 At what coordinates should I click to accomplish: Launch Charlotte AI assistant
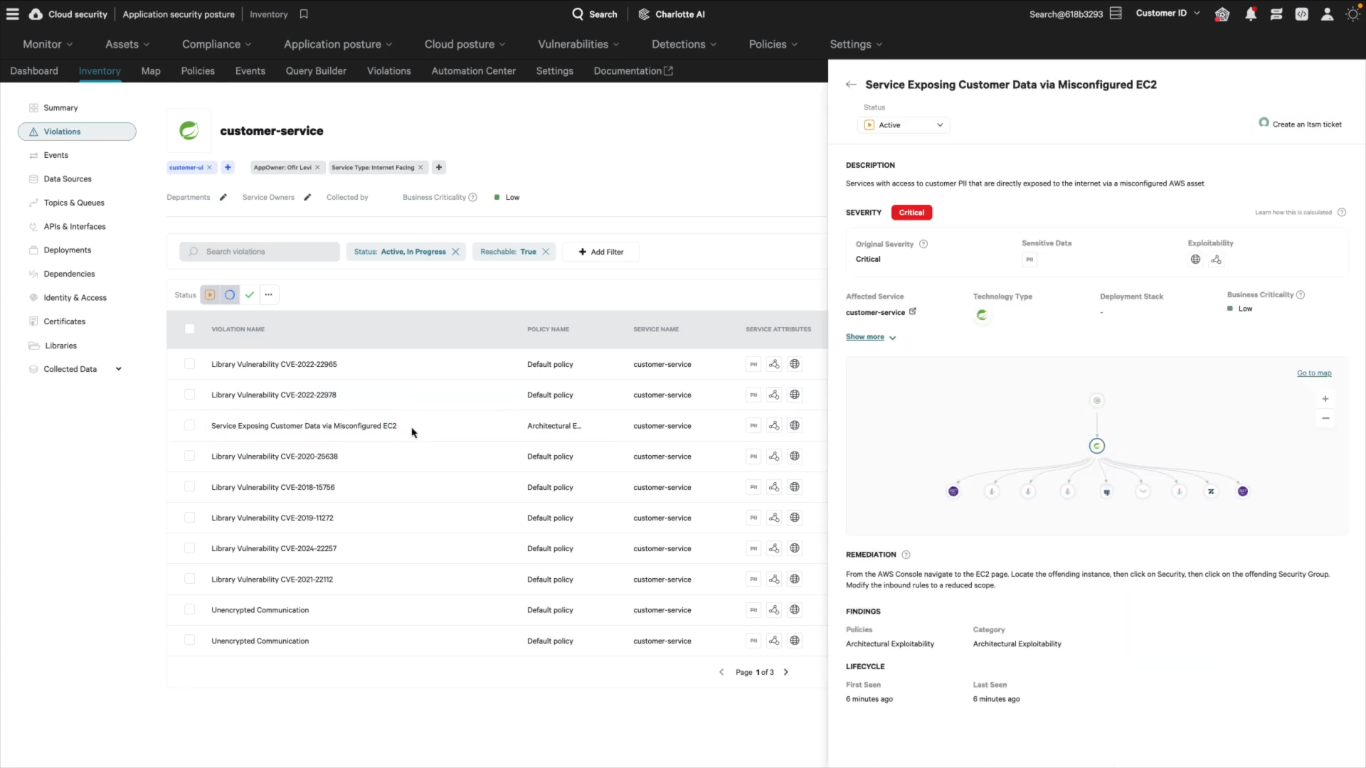(x=672, y=14)
